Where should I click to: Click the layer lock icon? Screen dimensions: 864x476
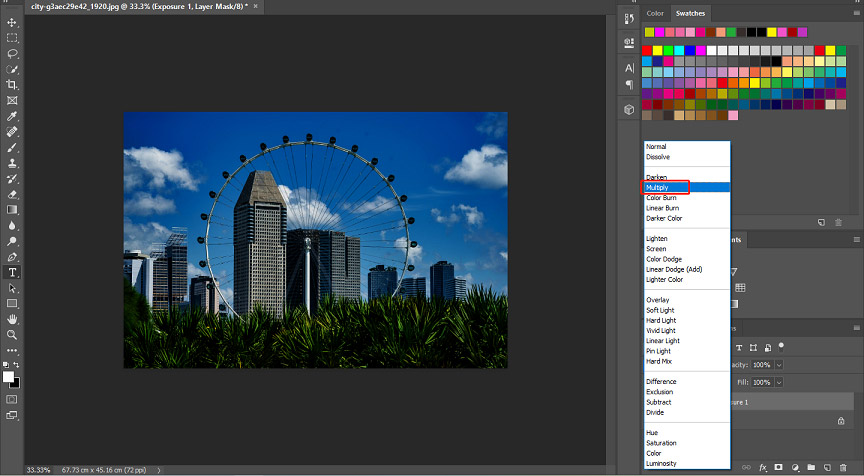pyautogui.click(x=841, y=421)
